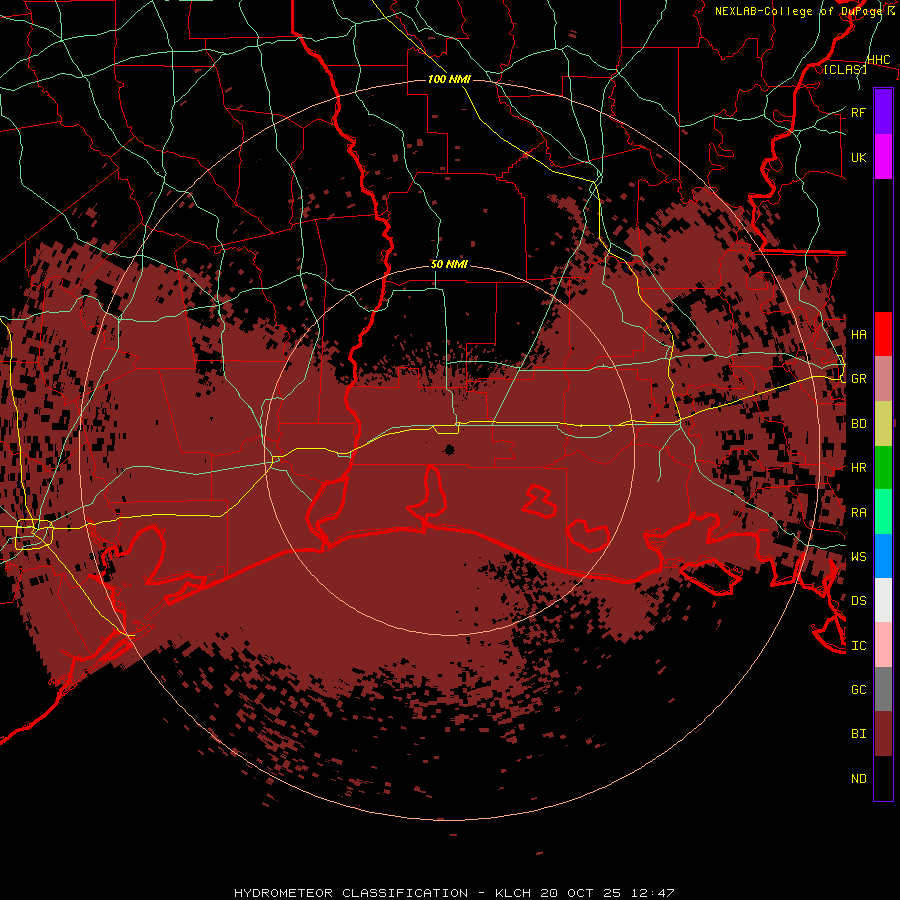Screen dimensions: 900x900
Task: Click the GR pinkish legend swatch
Action: point(883,378)
